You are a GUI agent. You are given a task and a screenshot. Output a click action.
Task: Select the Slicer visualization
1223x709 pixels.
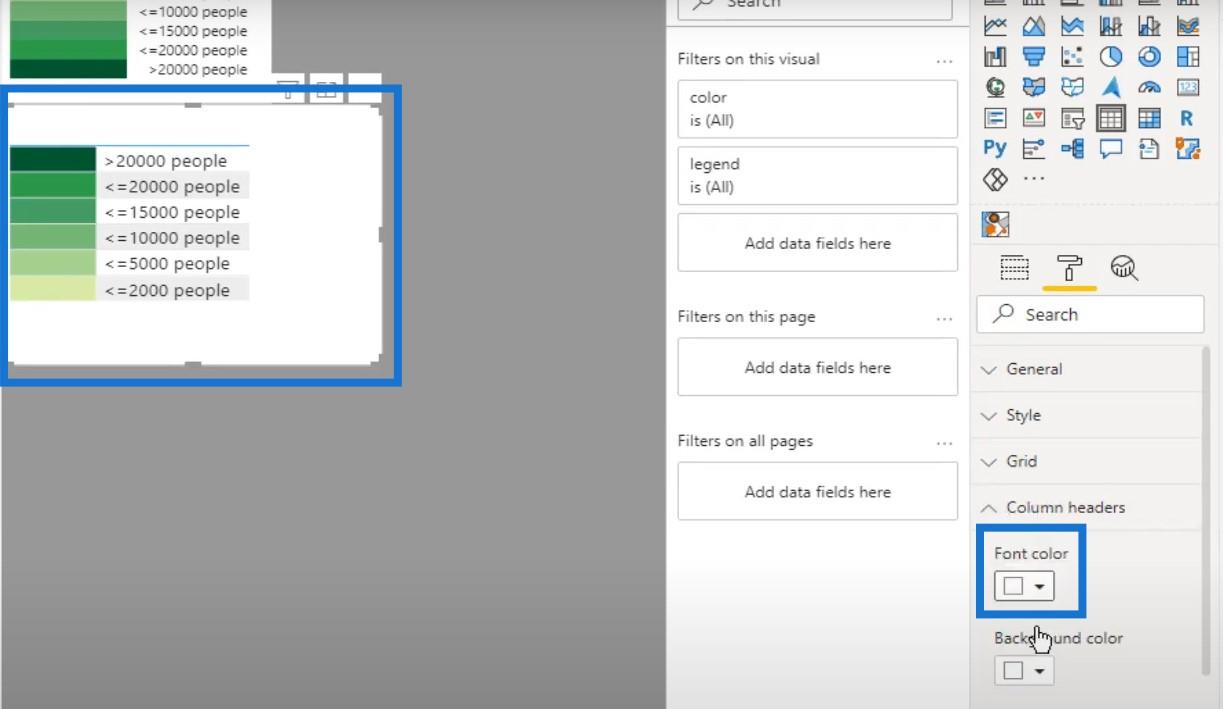[1072, 118]
